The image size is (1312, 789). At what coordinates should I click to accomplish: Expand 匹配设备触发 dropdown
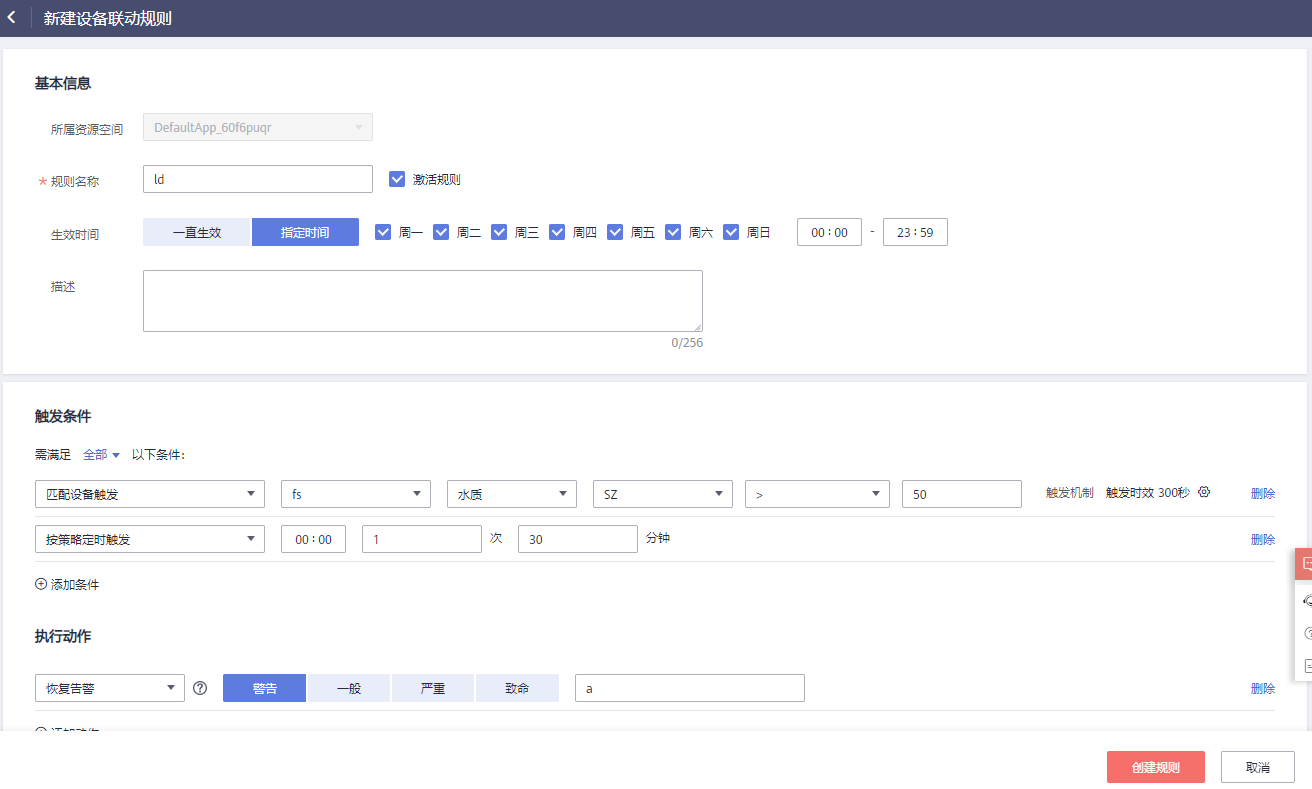[x=149, y=494]
